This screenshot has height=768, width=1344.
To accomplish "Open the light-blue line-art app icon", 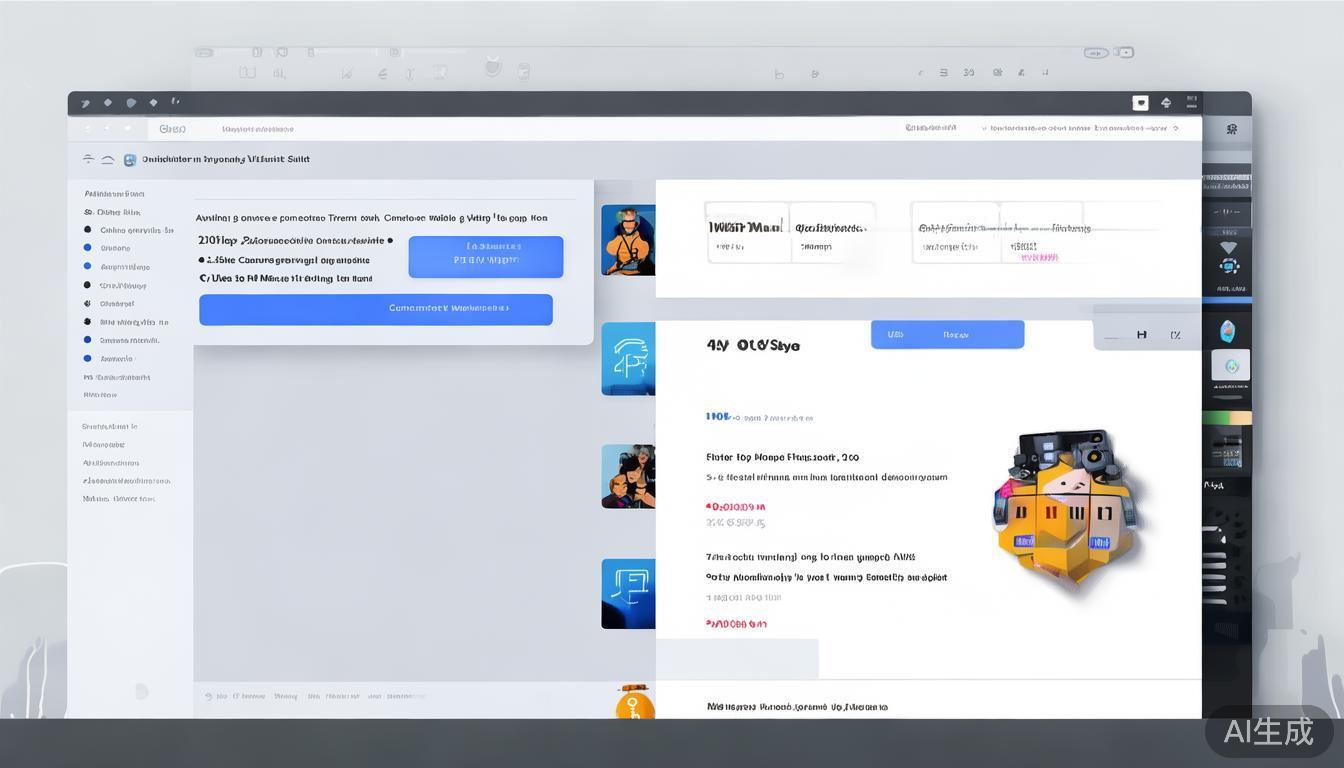I will [628, 358].
